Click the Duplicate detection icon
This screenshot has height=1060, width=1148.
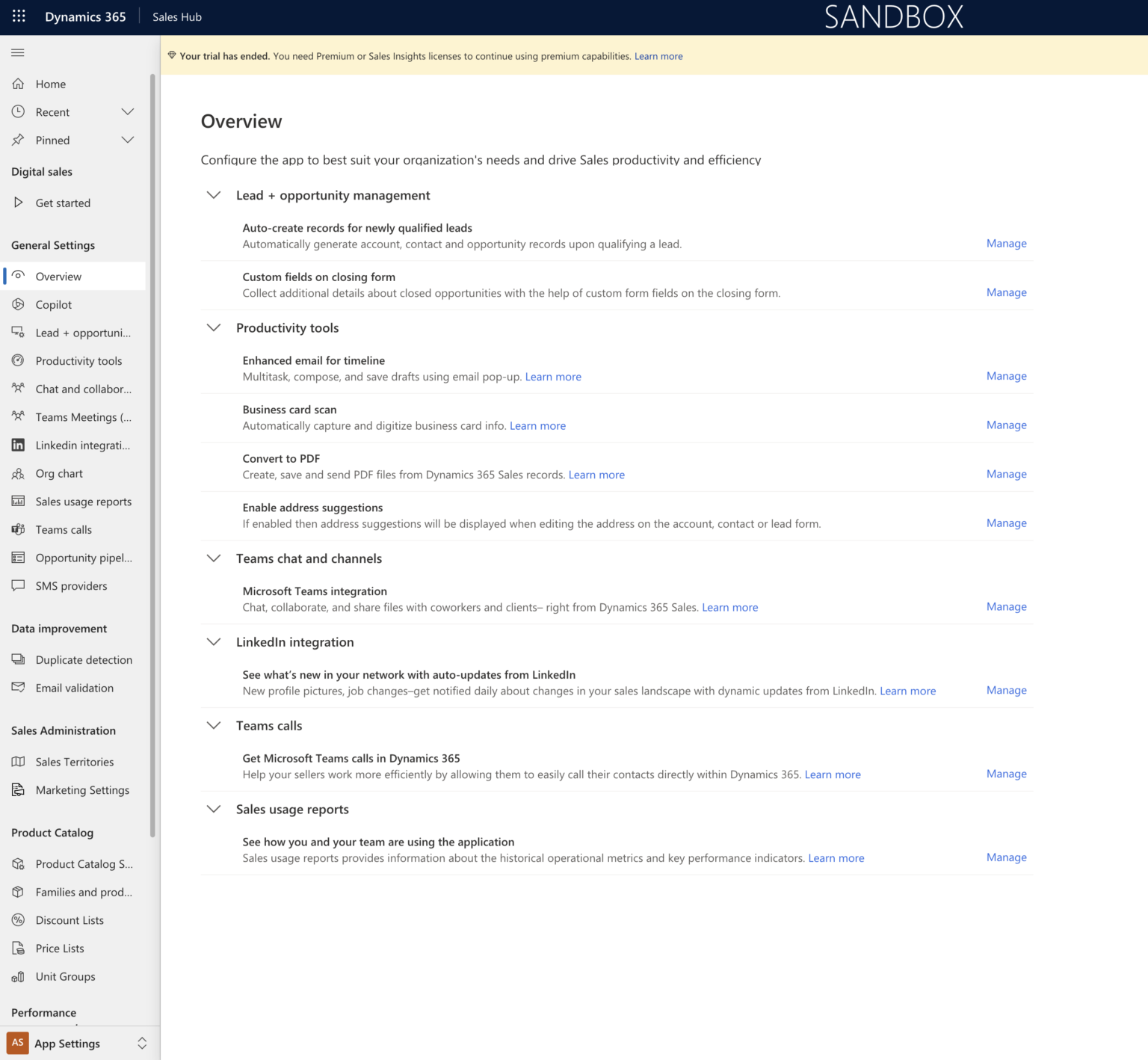point(18,659)
